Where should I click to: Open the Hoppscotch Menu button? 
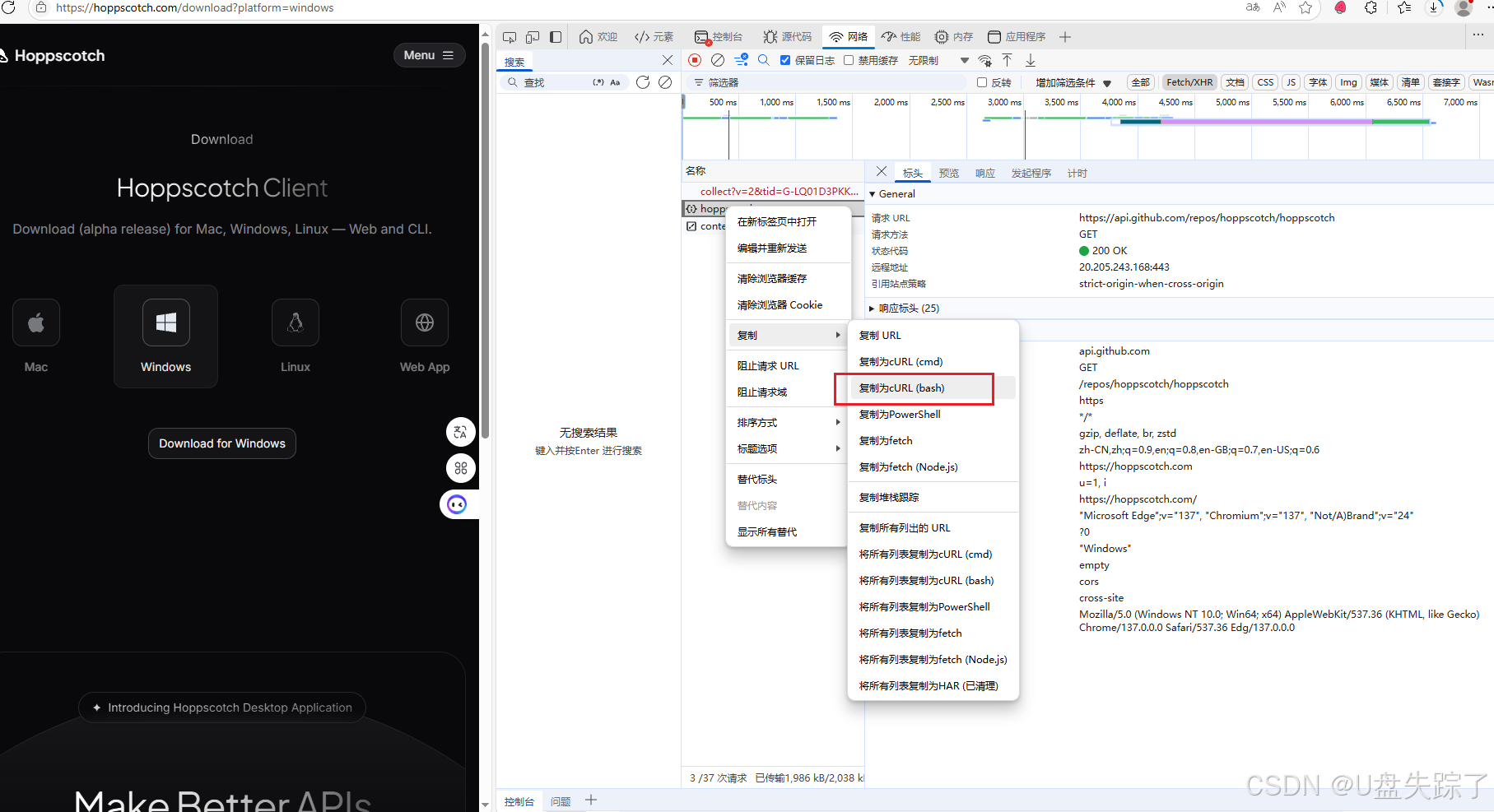tap(429, 55)
